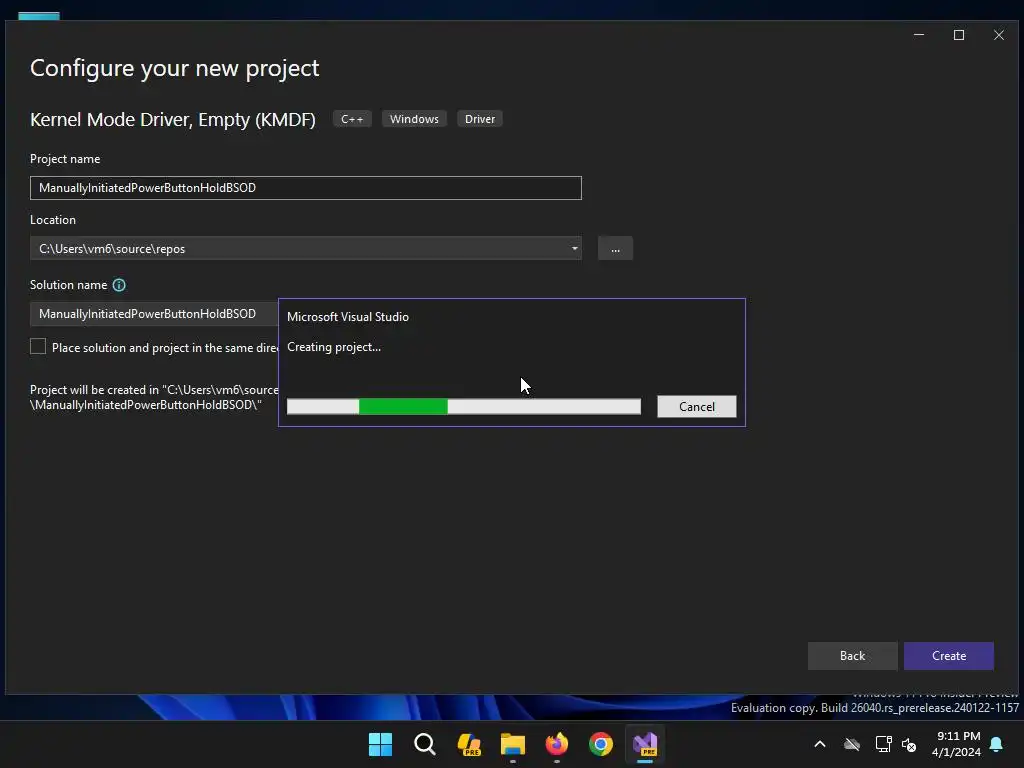Show hidden system tray icons
The height and width of the screenshot is (768, 1024).
pyautogui.click(x=820, y=744)
